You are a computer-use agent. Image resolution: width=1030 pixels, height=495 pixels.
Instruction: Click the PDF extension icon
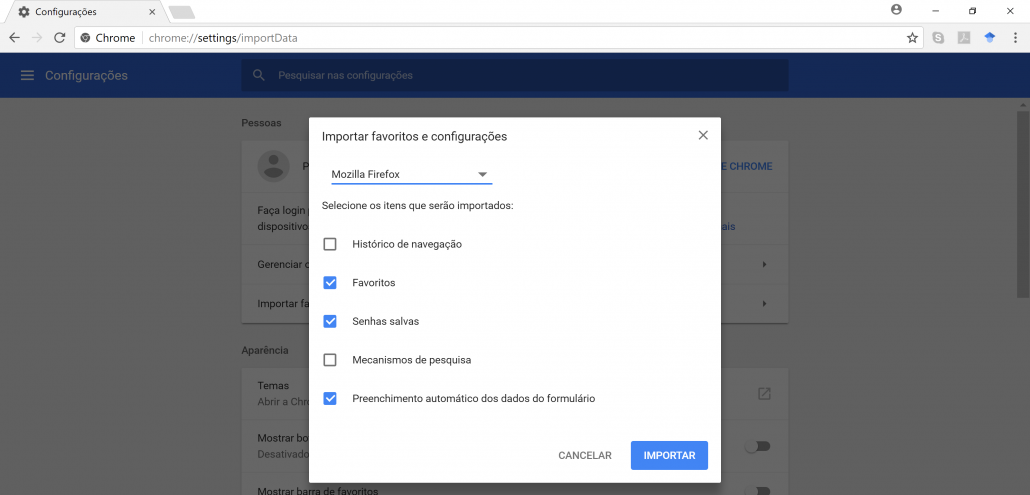click(x=964, y=38)
